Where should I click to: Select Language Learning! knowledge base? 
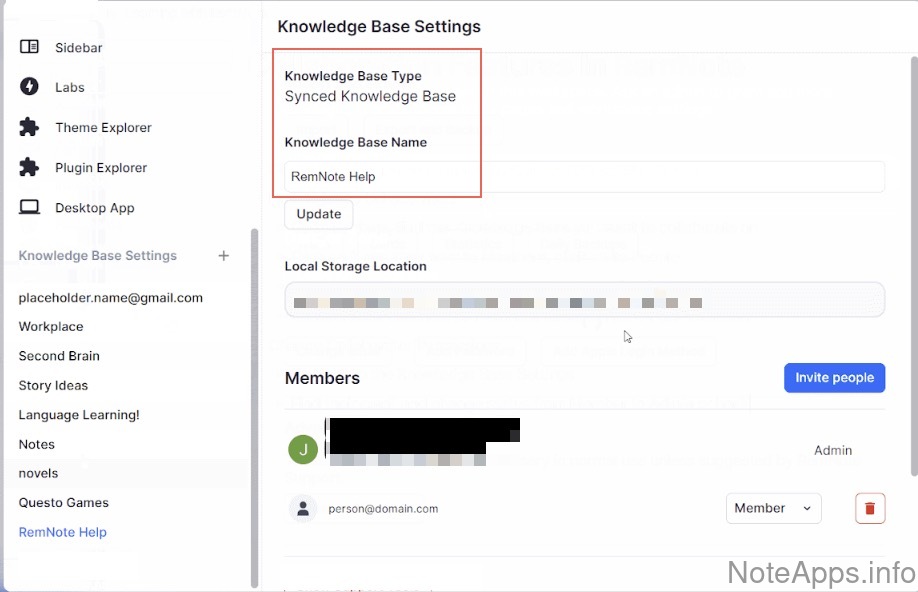coord(79,415)
